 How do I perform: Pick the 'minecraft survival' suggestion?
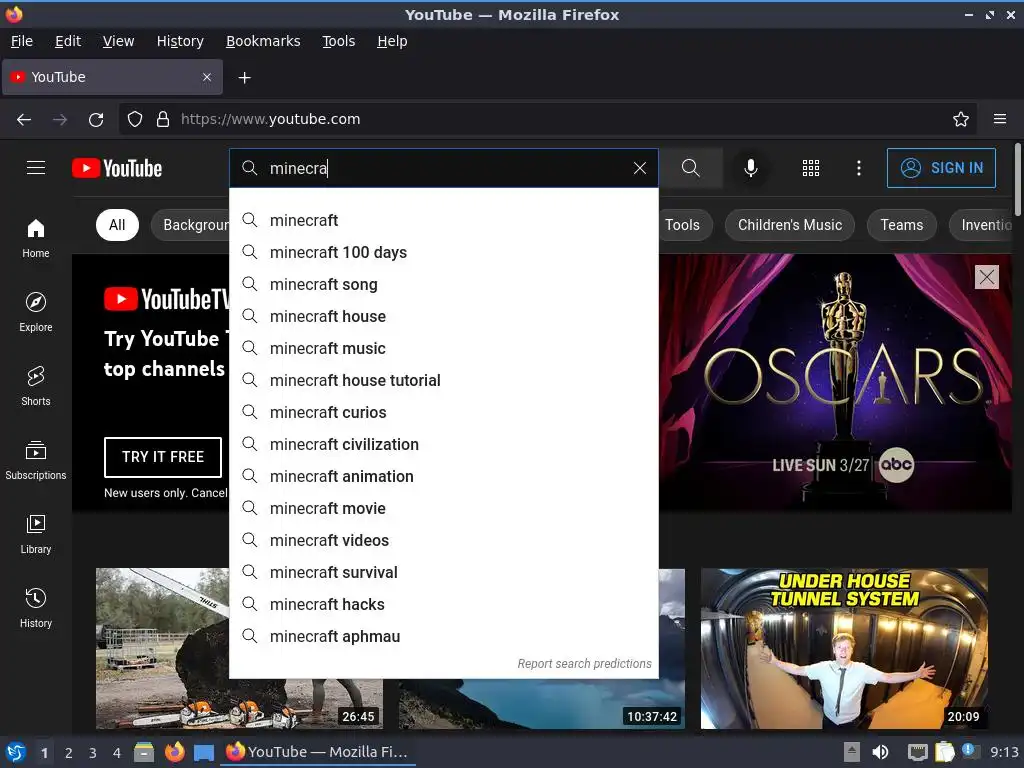(x=444, y=572)
